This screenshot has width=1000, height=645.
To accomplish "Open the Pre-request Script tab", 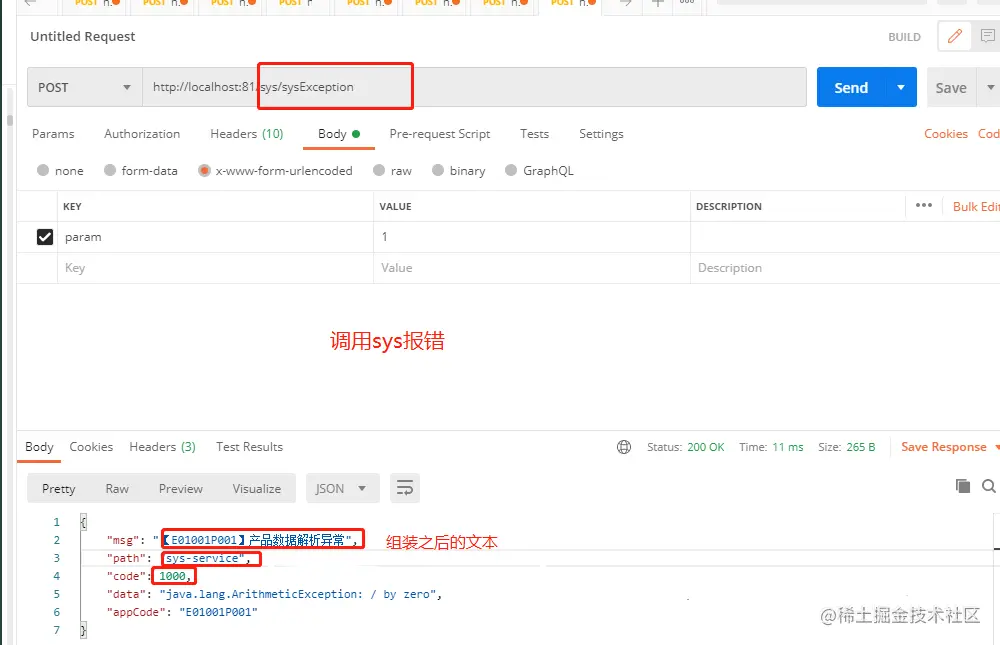I will pyautogui.click(x=440, y=134).
